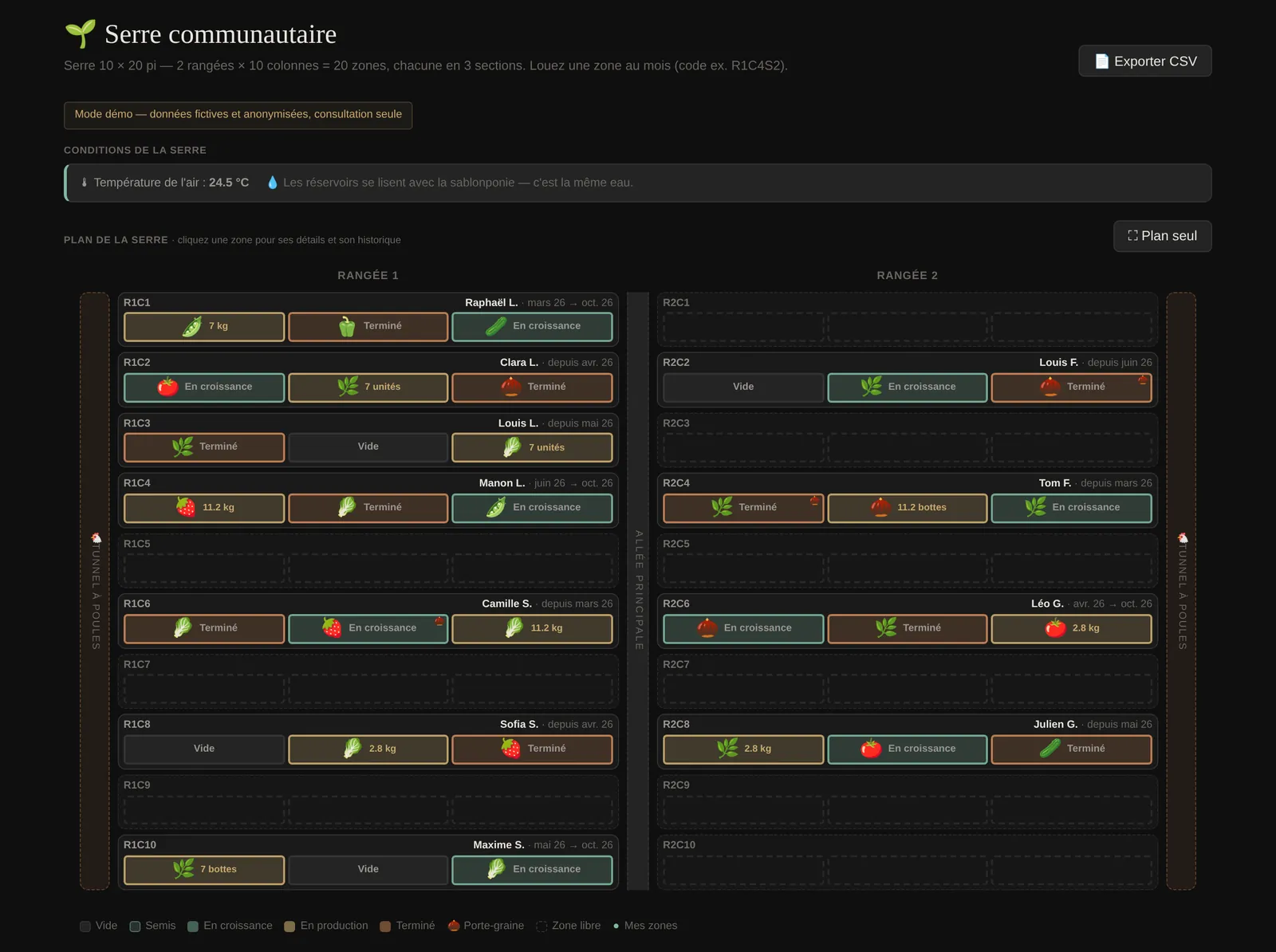
Task: Click the herb icon in R2C2 En croissance
Action: [871, 387]
